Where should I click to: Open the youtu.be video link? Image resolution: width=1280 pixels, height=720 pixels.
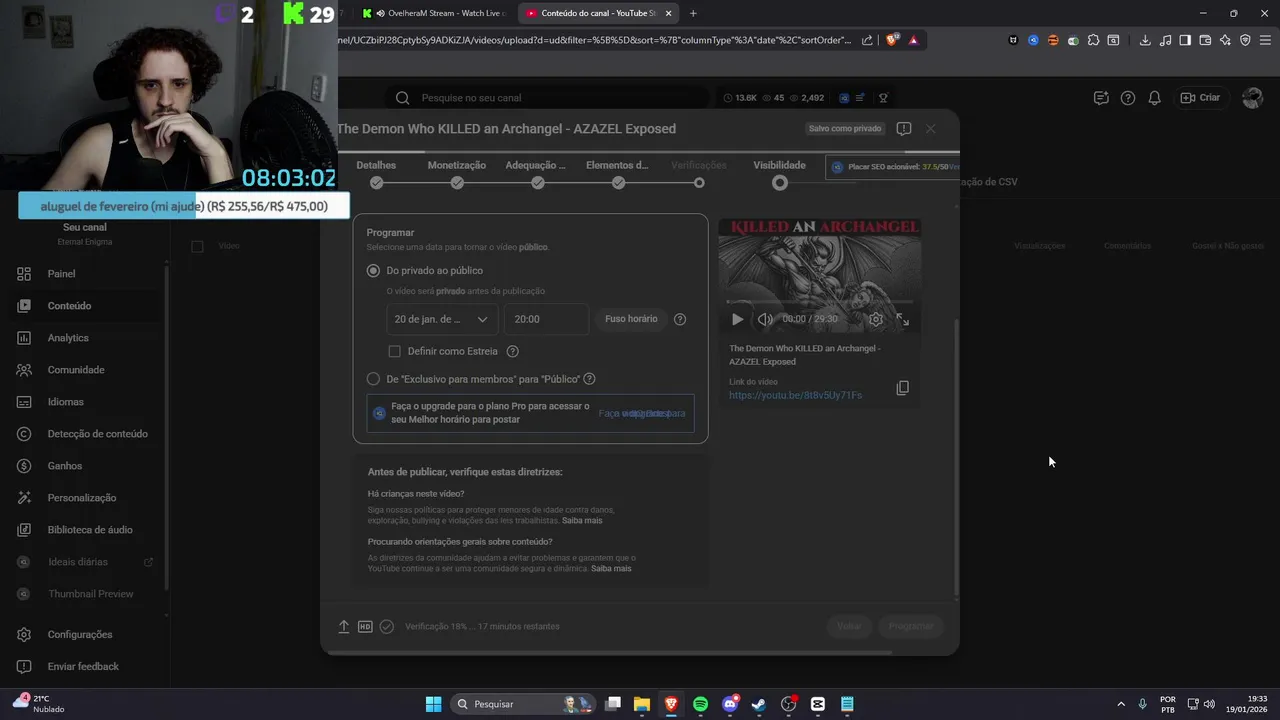(x=795, y=395)
